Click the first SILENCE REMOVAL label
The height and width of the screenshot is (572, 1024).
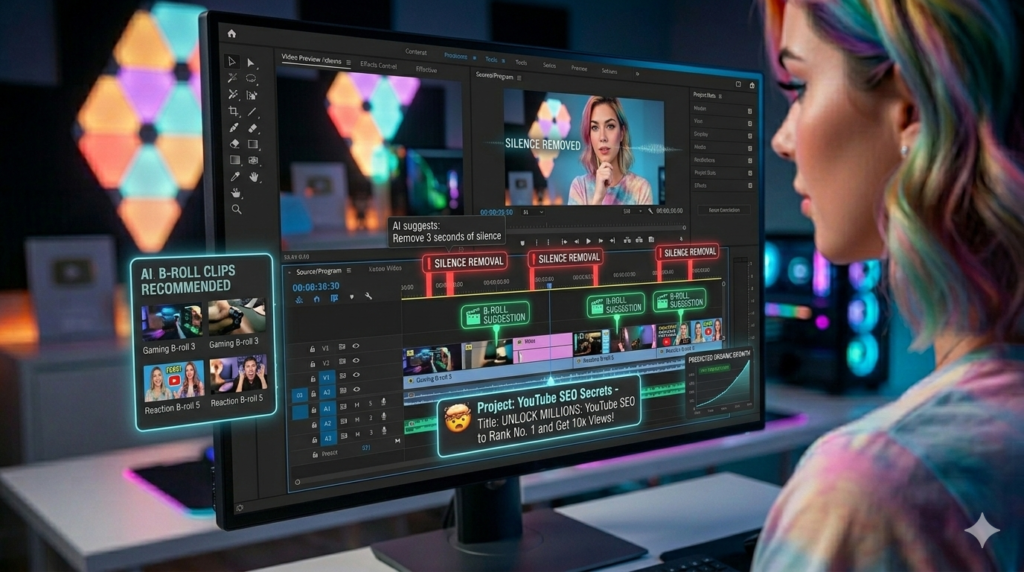[464, 262]
